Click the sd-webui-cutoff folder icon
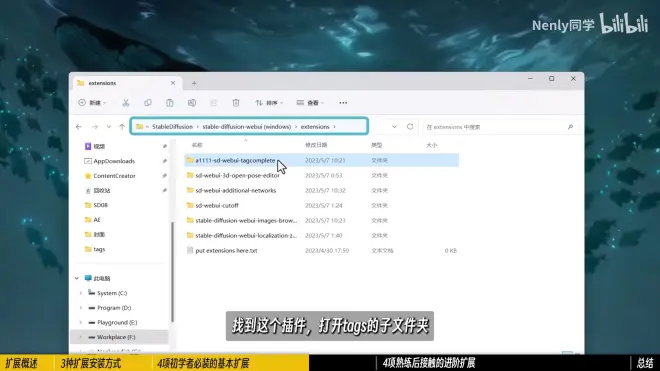Screen dimensions: 660x371 coord(190,206)
